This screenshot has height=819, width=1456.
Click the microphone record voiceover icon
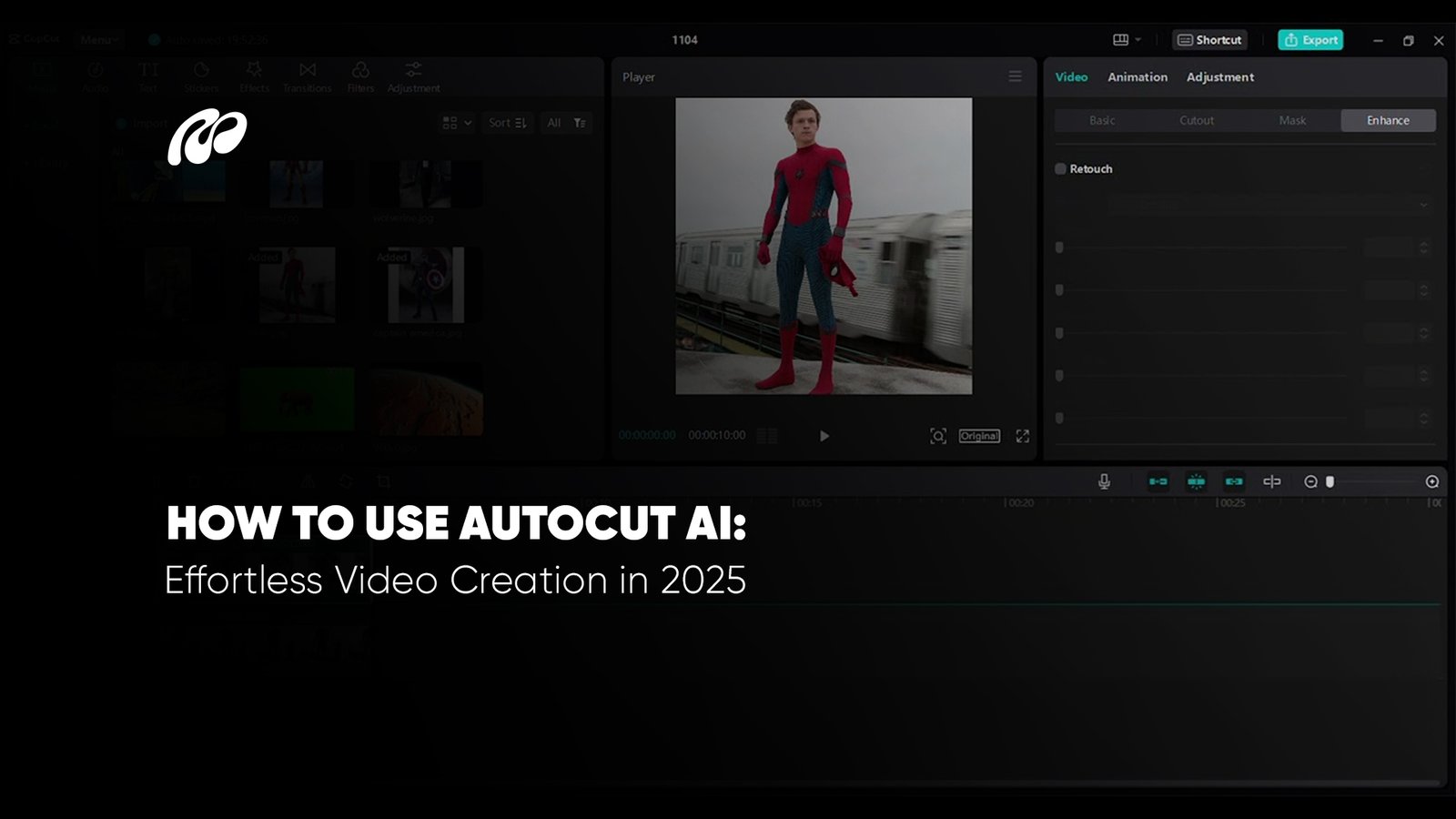pyautogui.click(x=1104, y=481)
